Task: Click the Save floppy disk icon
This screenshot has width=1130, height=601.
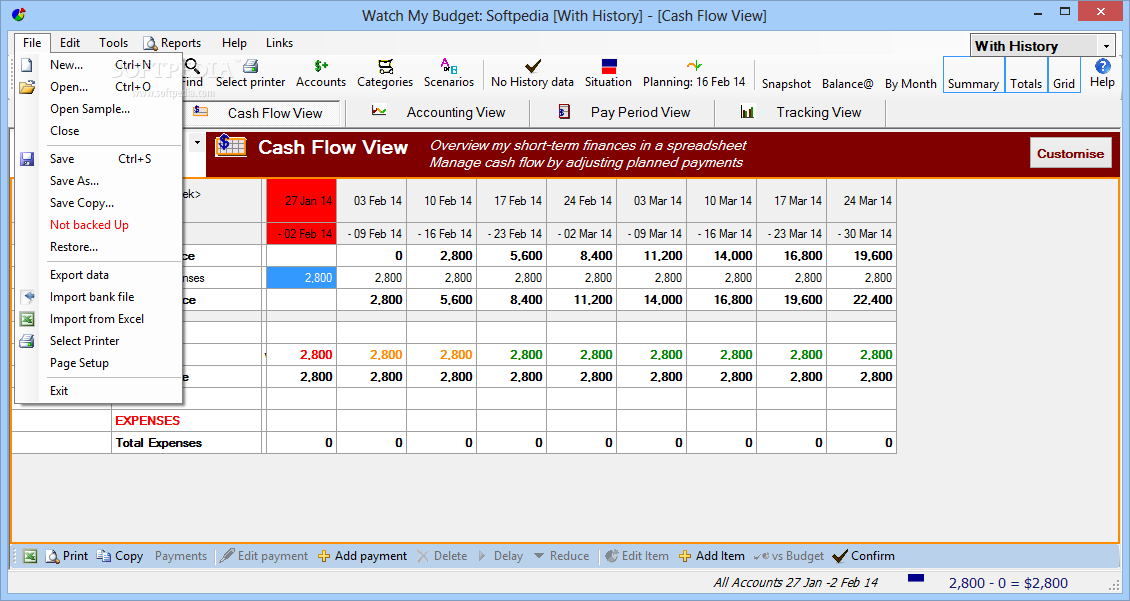Action: point(27,159)
